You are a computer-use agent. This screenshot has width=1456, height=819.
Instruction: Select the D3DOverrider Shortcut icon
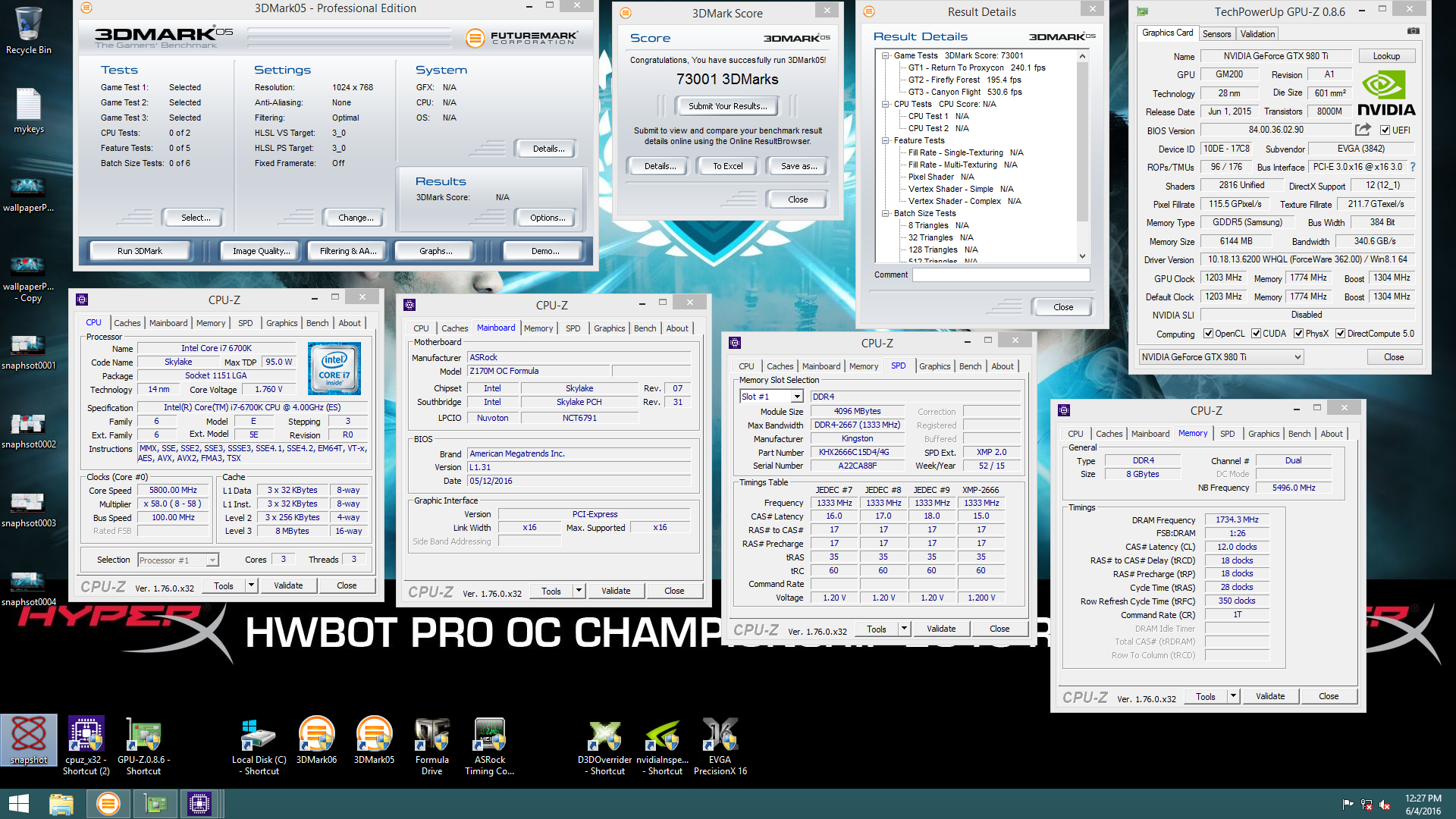(604, 746)
